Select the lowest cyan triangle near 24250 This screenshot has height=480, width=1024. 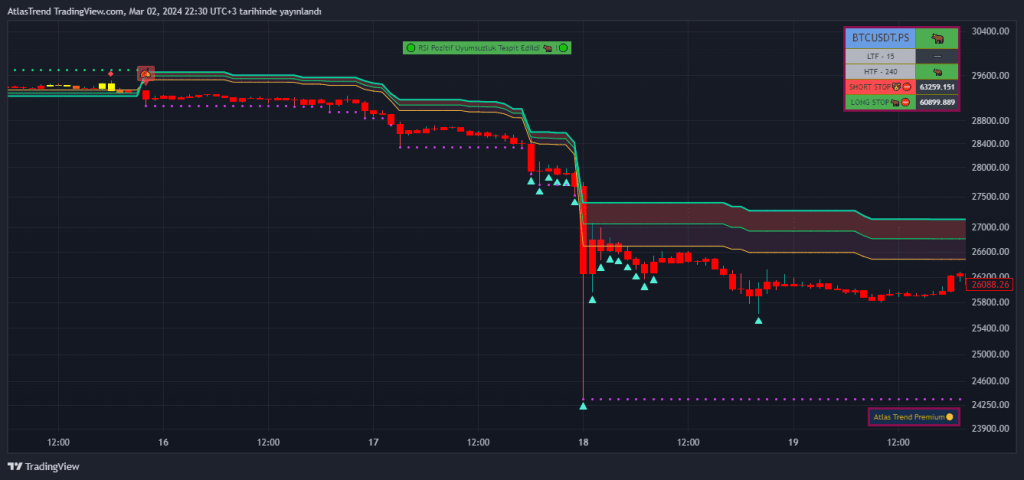(583, 406)
